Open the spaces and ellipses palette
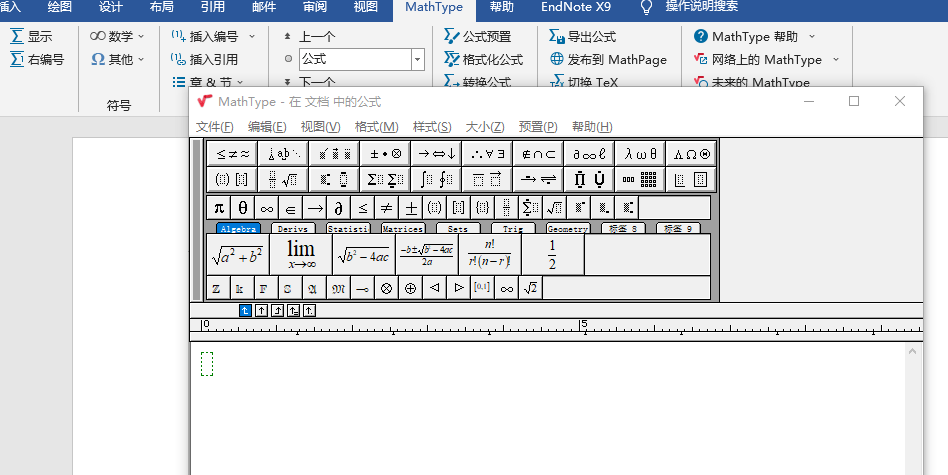 point(283,153)
